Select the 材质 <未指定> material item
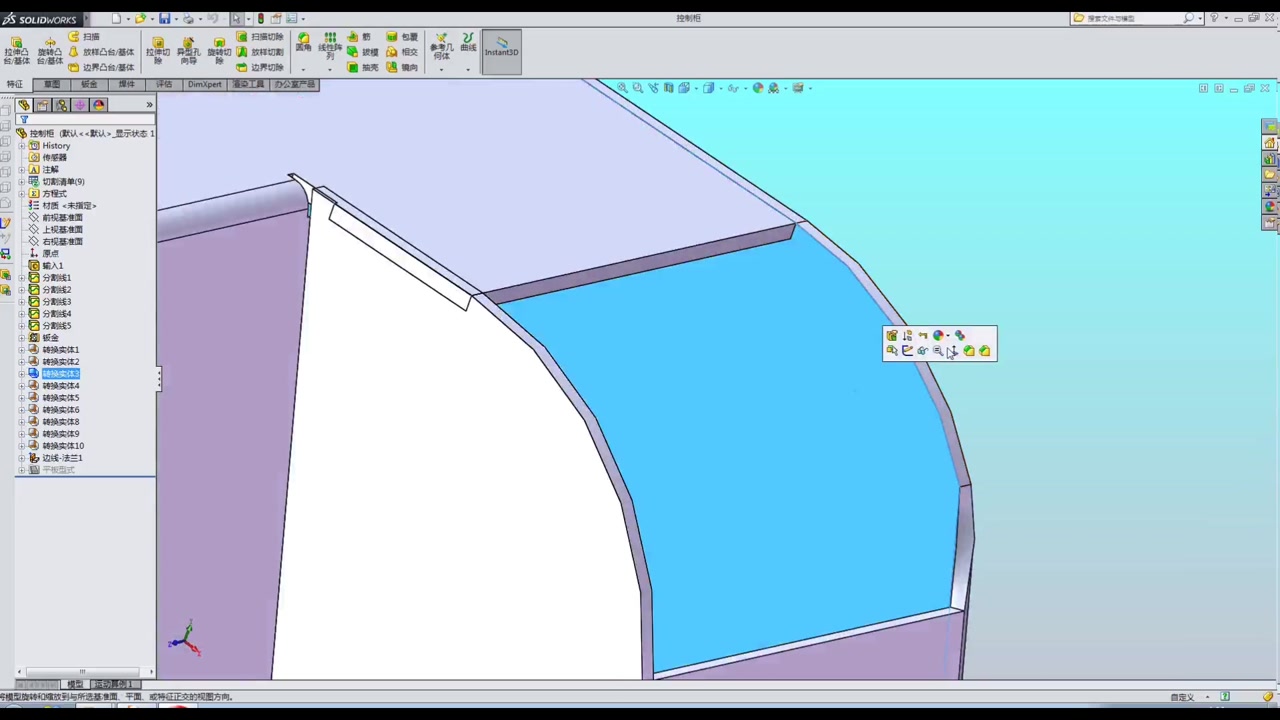1280x720 pixels. (69, 206)
